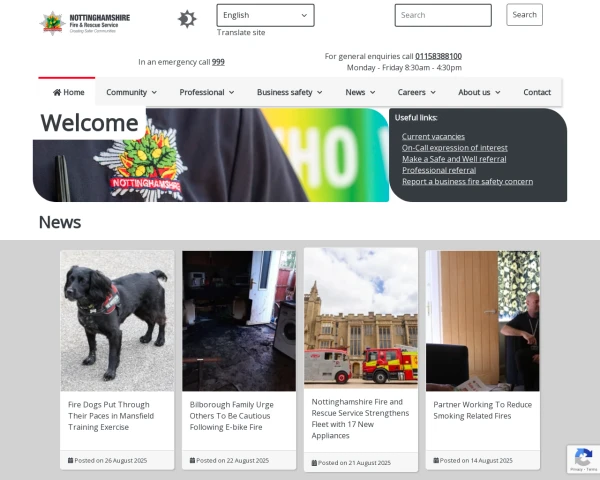Read Fleet with 17 New Appliances article
Screen dimensions: 600x480
point(360,418)
